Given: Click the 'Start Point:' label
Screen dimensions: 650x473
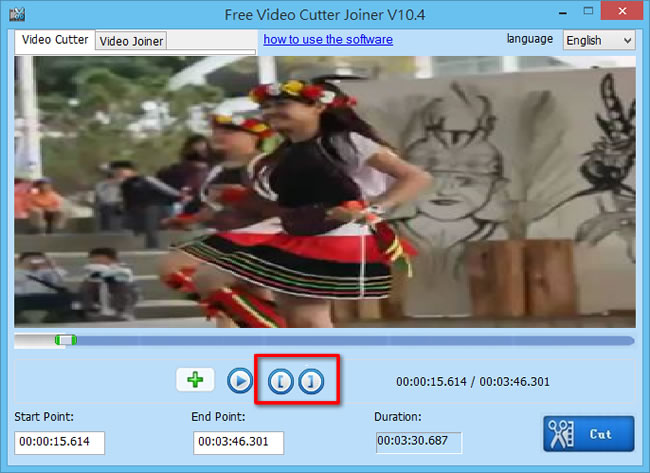Looking at the screenshot, I should pyautogui.click(x=44, y=417).
